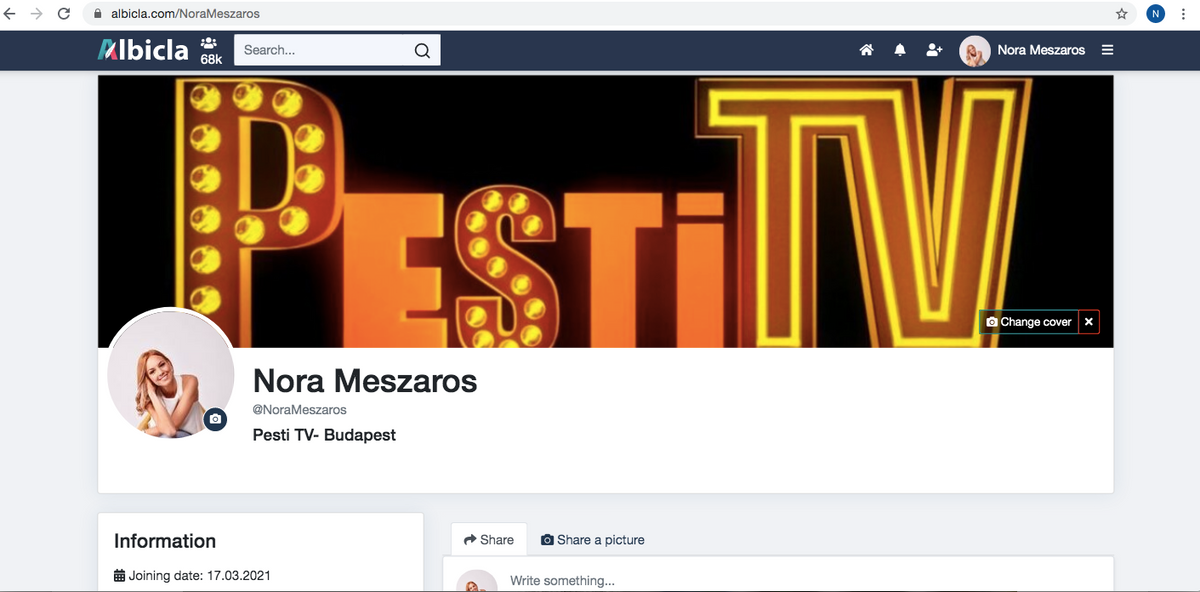This screenshot has height=592, width=1200.
Task: Click Change cover button
Action: tap(1029, 322)
